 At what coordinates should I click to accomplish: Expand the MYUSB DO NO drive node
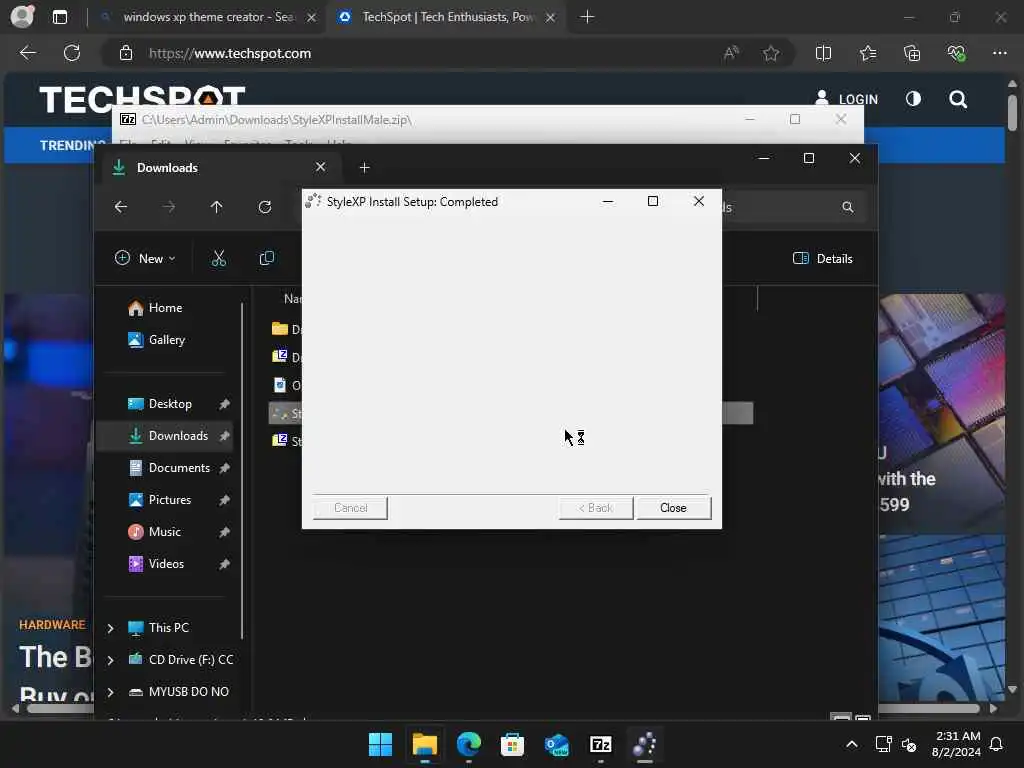coord(110,692)
